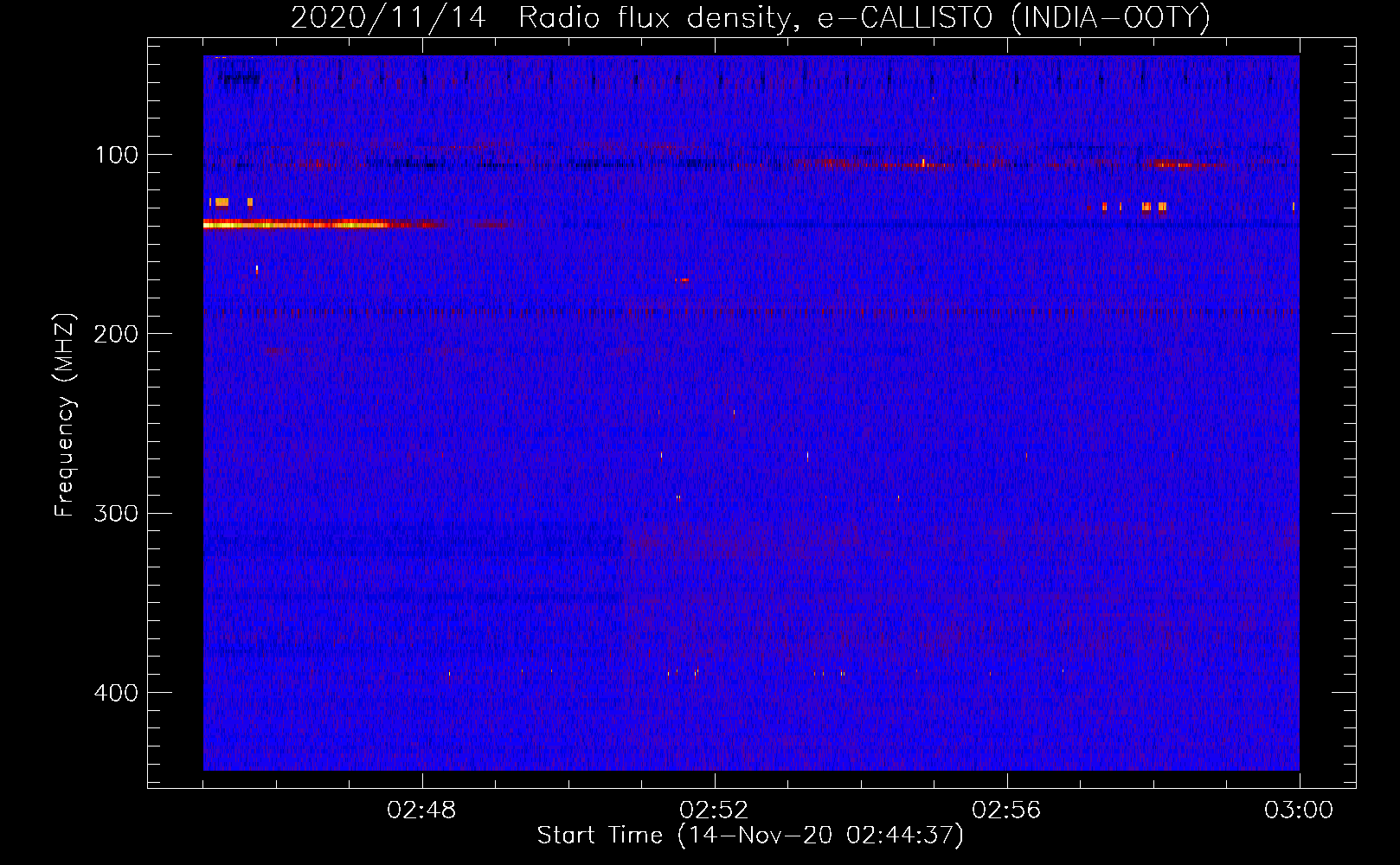Click the 100 frequency tick label
Viewport: 1400px width, 865px height.
click(x=117, y=155)
